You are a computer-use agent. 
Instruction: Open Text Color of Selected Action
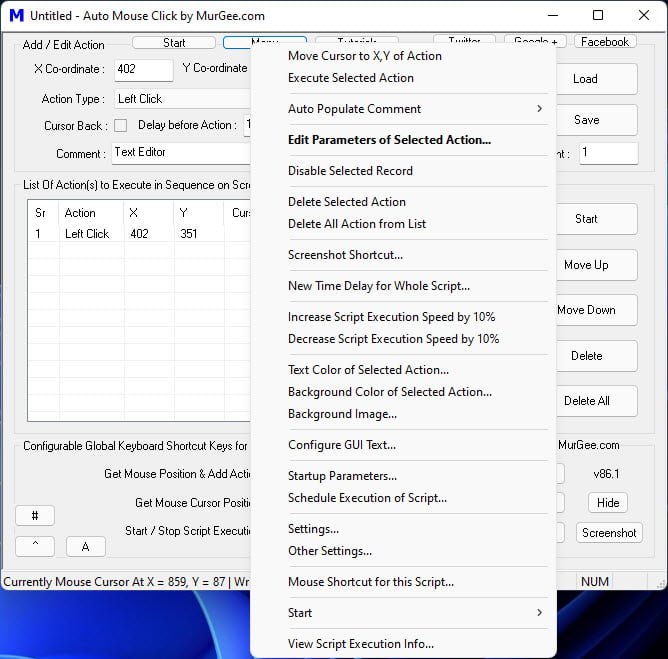(368, 370)
